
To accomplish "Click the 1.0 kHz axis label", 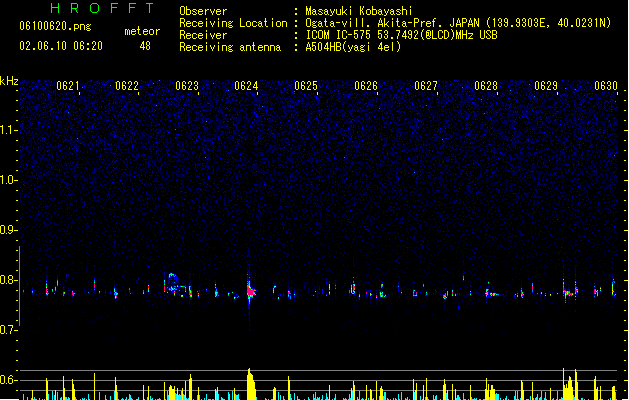I will coord(9,180).
